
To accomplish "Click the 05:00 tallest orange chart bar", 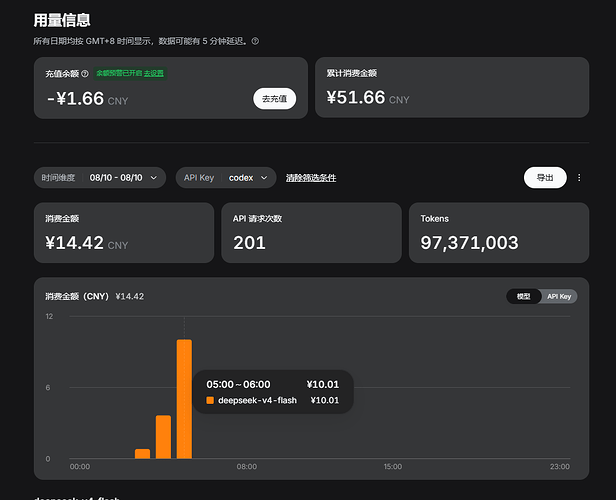I will 184,399.
